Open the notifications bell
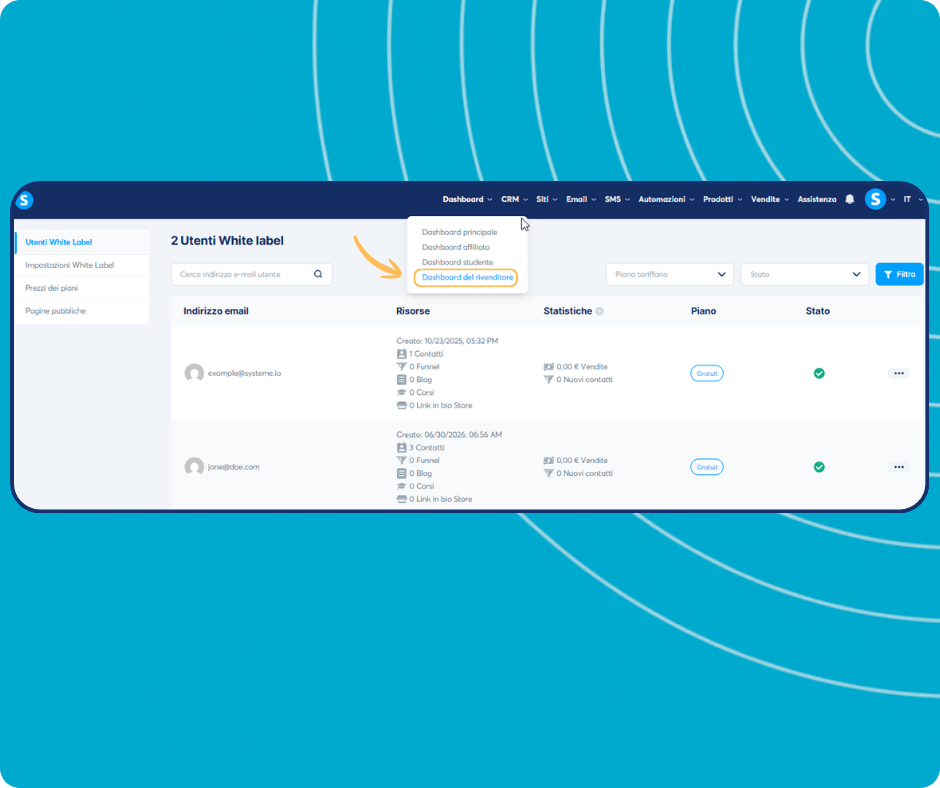 point(849,199)
